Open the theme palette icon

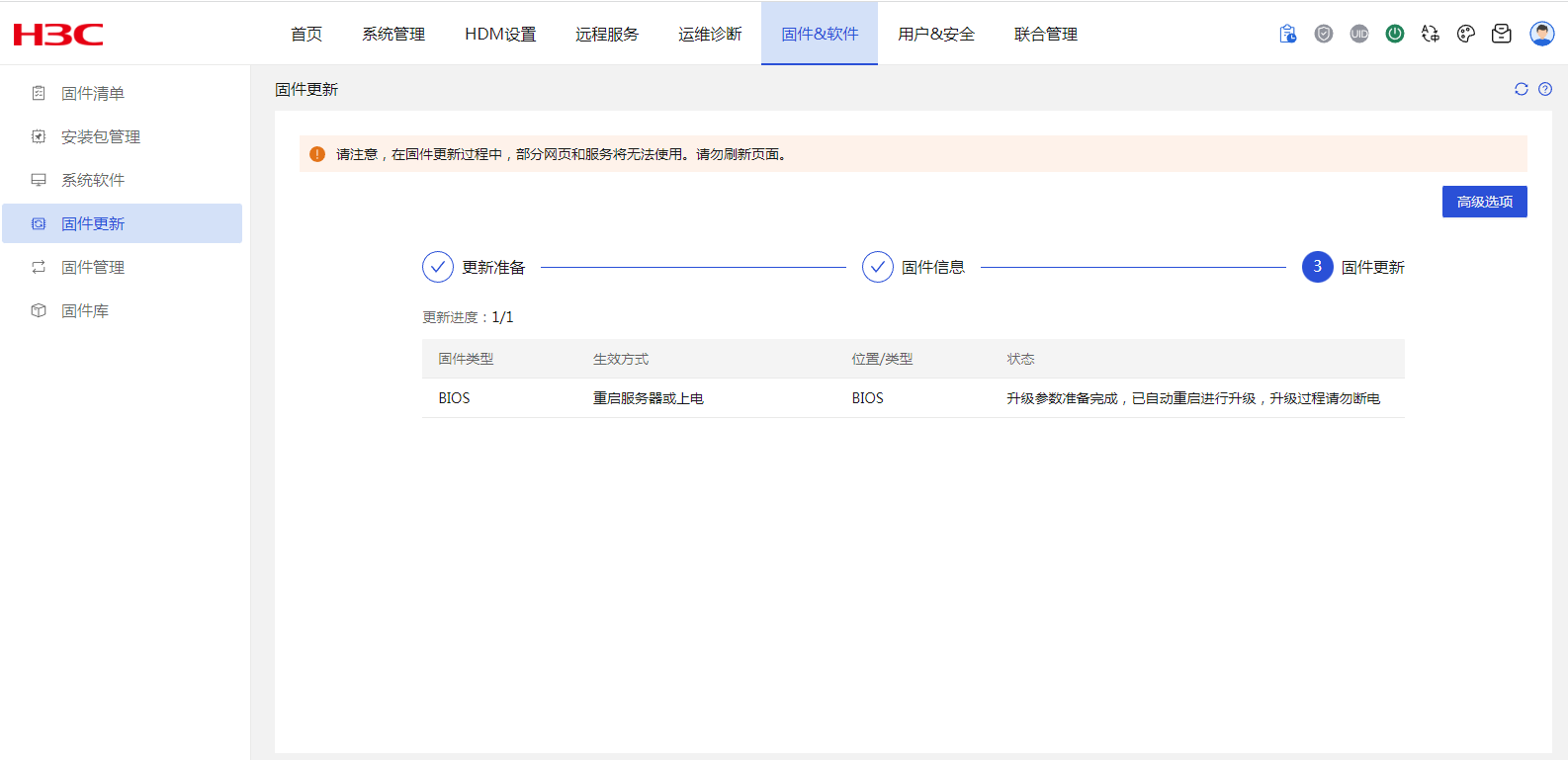(x=1466, y=34)
